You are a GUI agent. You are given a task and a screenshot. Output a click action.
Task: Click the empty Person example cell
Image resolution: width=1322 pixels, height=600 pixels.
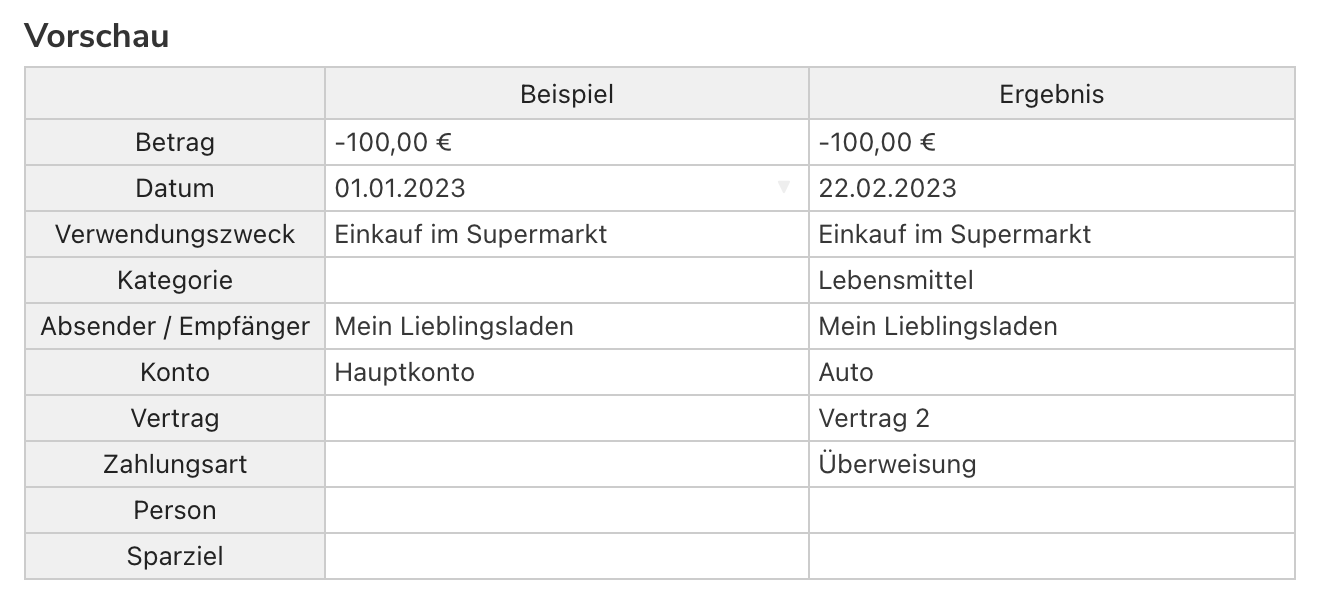point(566,510)
